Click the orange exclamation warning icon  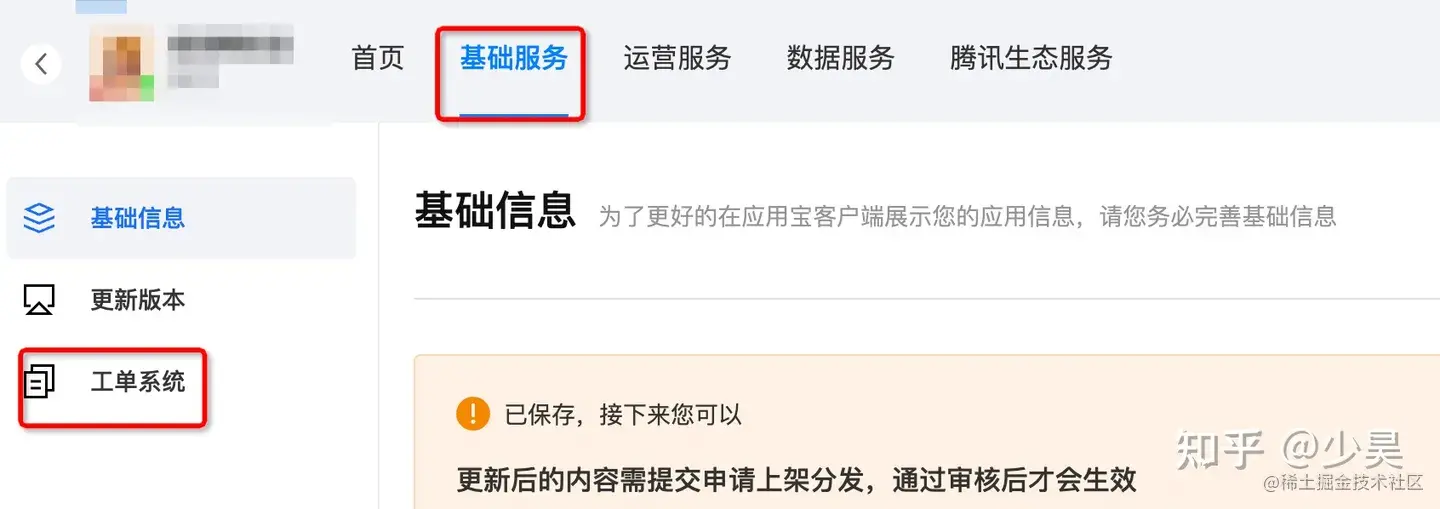click(473, 413)
